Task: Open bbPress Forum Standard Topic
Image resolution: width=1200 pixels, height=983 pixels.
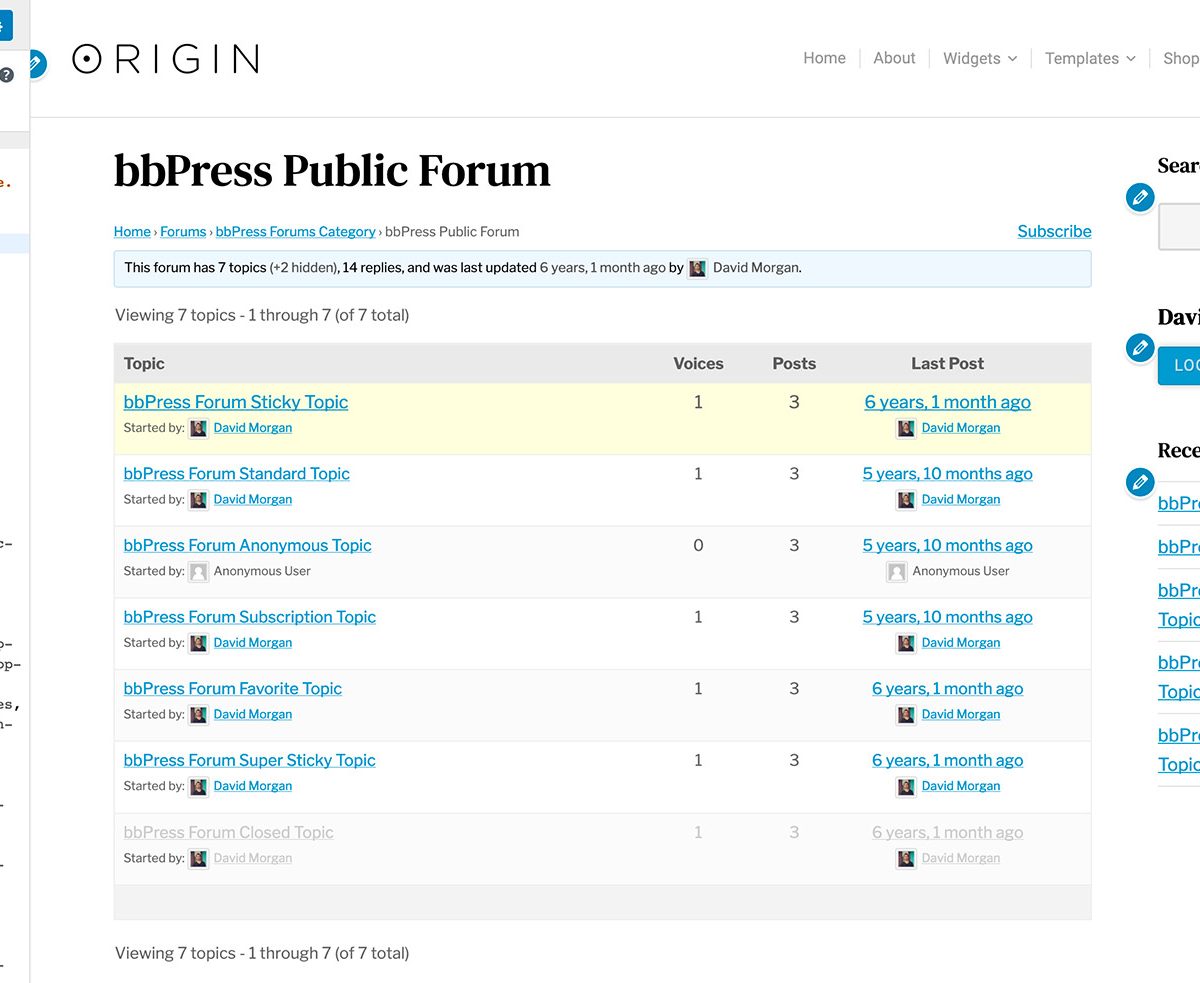Action: pos(237,474)
